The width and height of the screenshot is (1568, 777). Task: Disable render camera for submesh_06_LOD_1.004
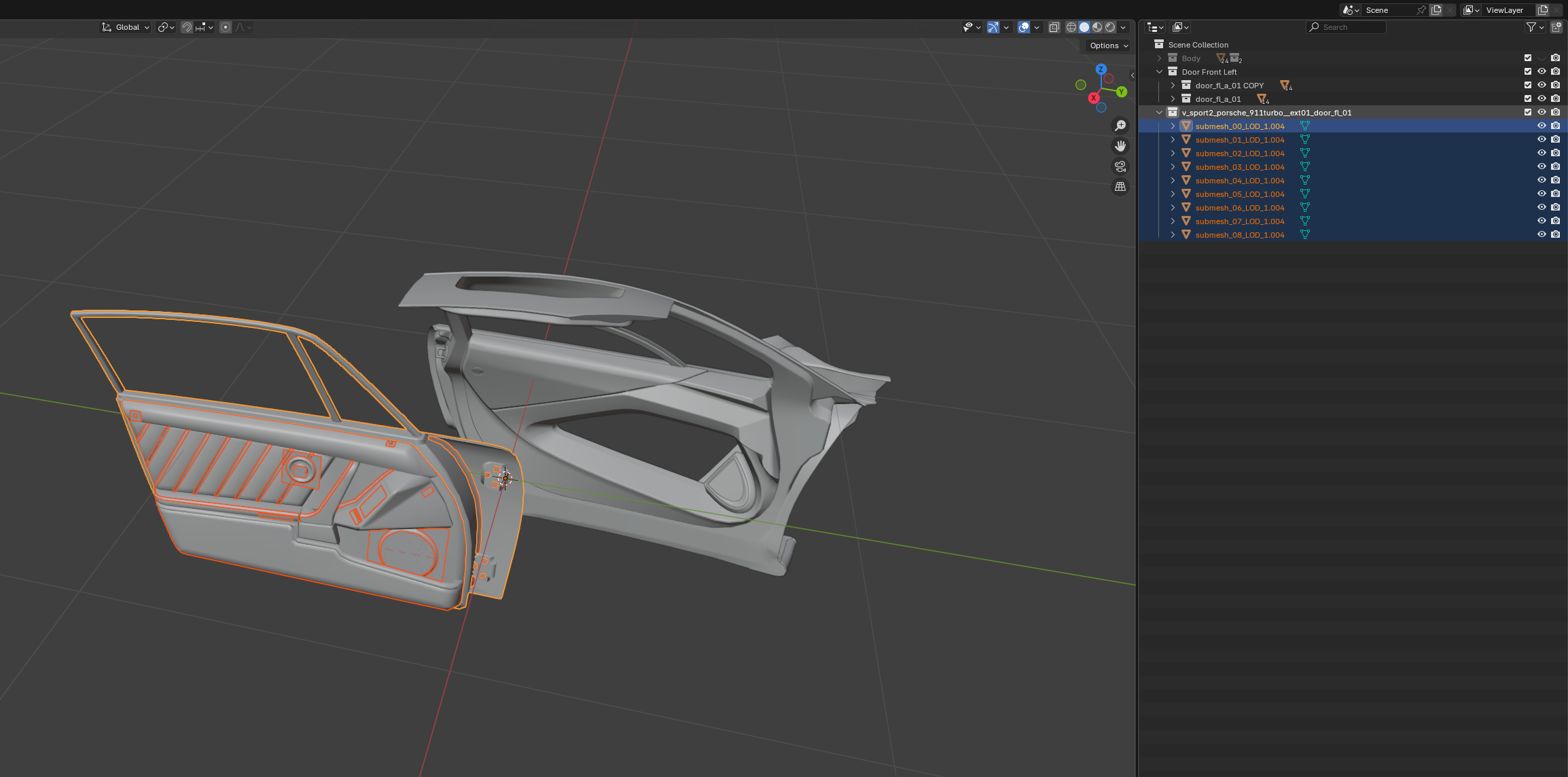(x=1555, y=207)
